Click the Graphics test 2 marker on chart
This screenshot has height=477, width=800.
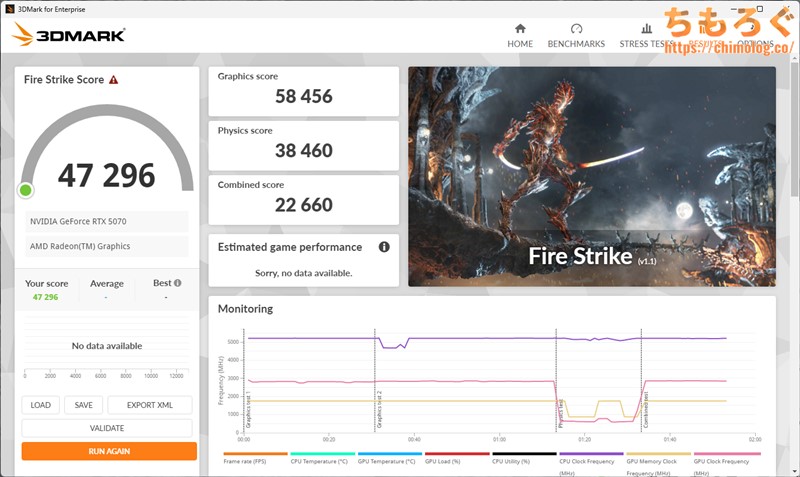point(379,409)
